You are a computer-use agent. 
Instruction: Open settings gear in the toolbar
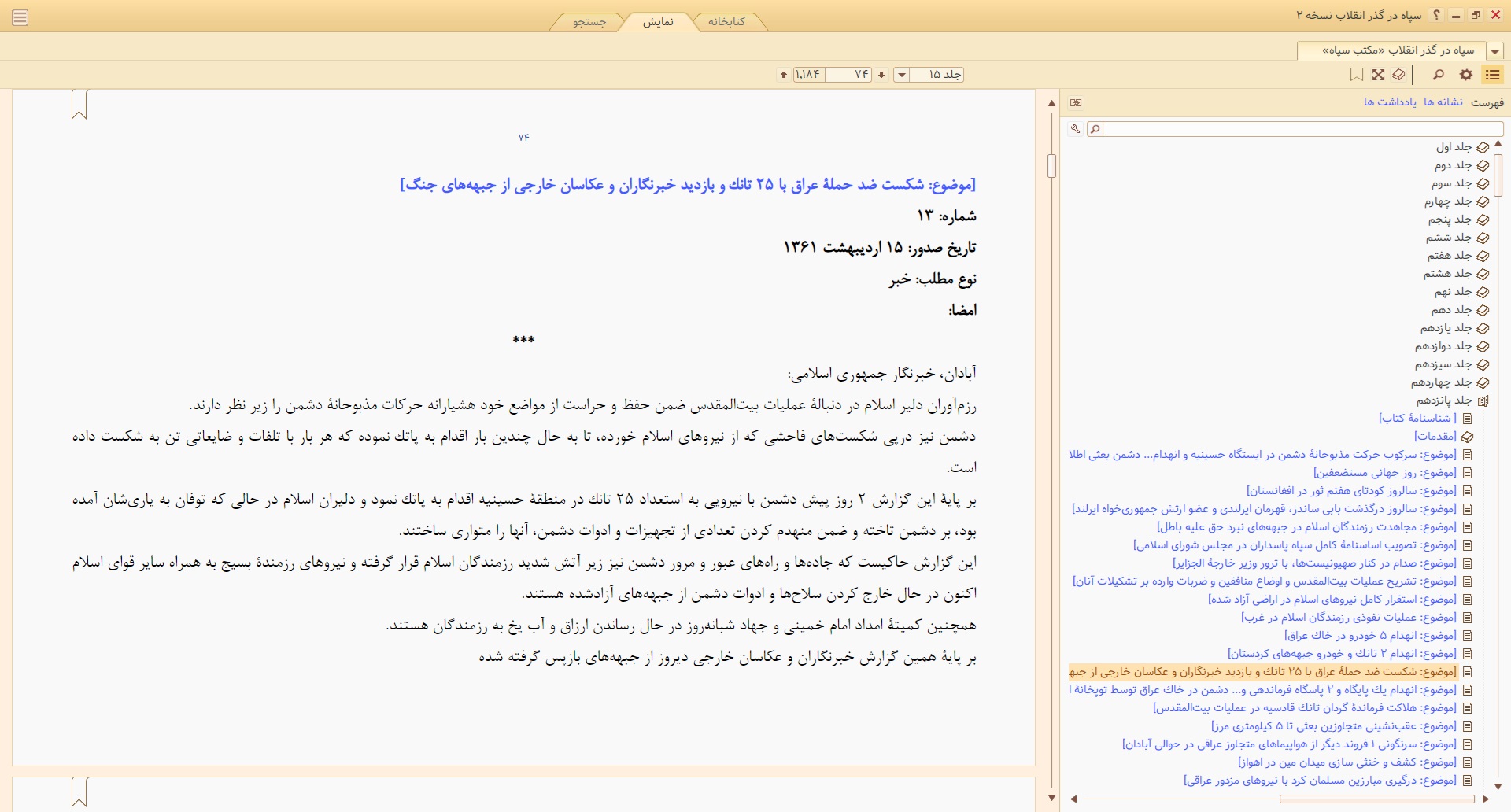click(x=1466, y=75)
